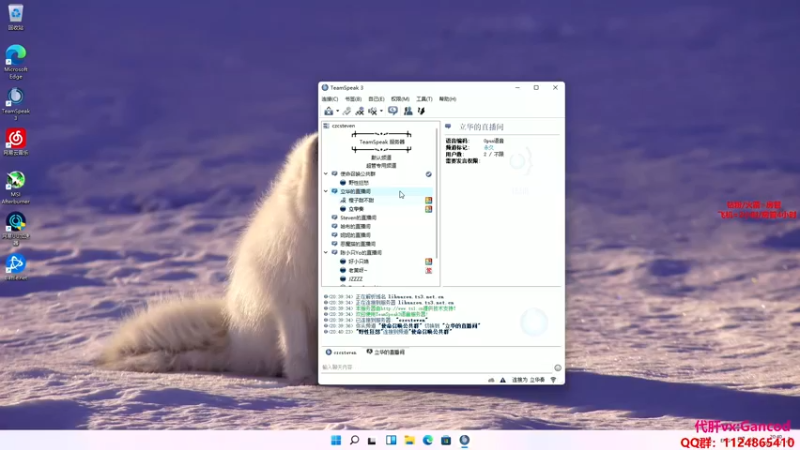Select user JZZZZ in the channel tree
This screenshot has width=800, height=450.
[x=356, y=279]
